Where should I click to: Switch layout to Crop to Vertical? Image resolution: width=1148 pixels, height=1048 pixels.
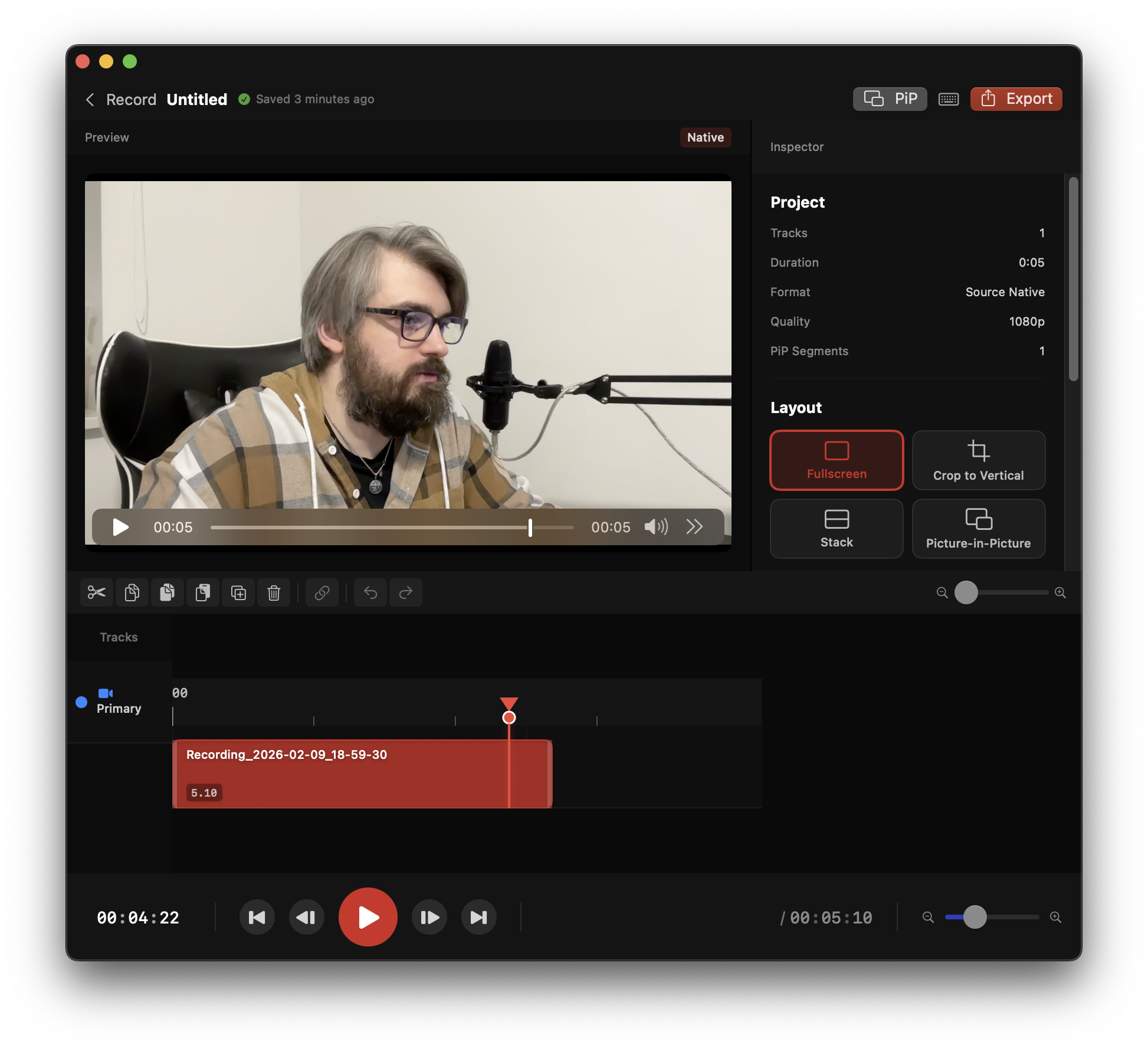pyautogui.click(x=979, y=460)
